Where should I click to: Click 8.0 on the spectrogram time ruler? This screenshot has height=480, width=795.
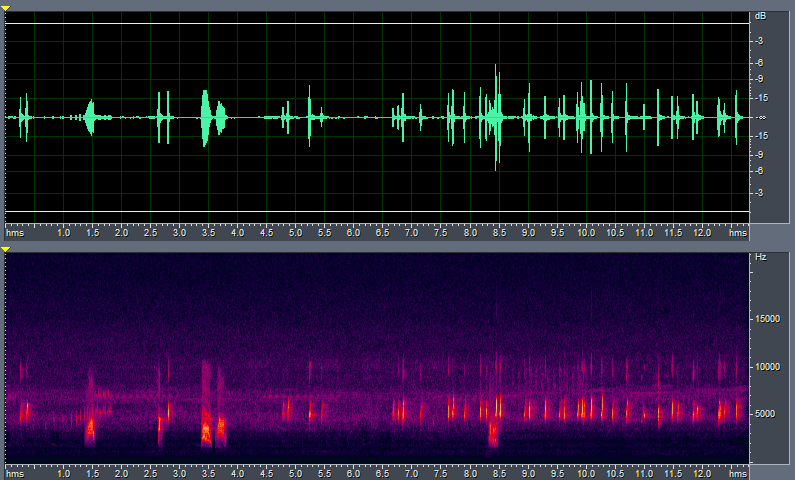(x=471, y=474)
